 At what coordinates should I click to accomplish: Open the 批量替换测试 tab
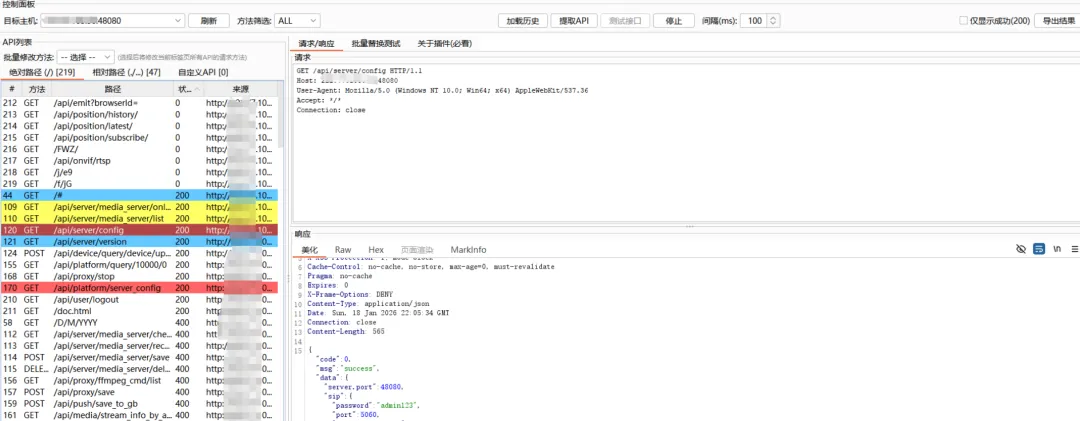[376, 43]
